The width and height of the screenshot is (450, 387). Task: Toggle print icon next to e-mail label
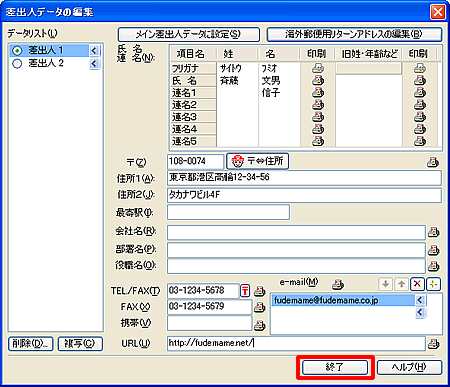[338, 284]
